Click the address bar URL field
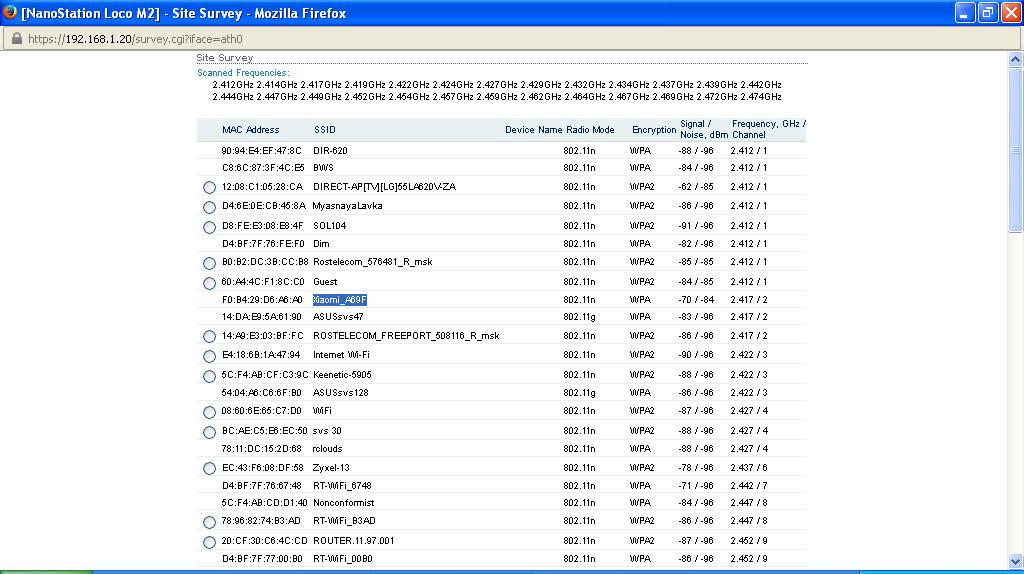This screenshot has width=1024, height=574. tap(511, 39)
